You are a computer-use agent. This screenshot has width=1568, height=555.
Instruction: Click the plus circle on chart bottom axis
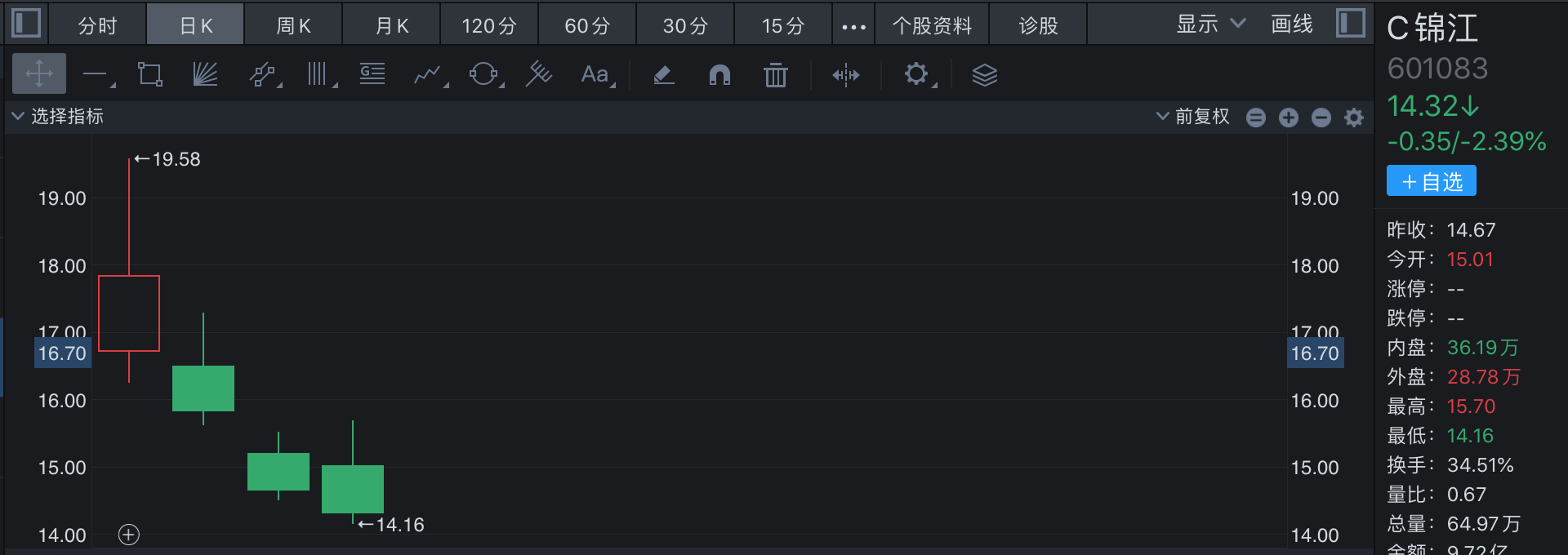129,535
